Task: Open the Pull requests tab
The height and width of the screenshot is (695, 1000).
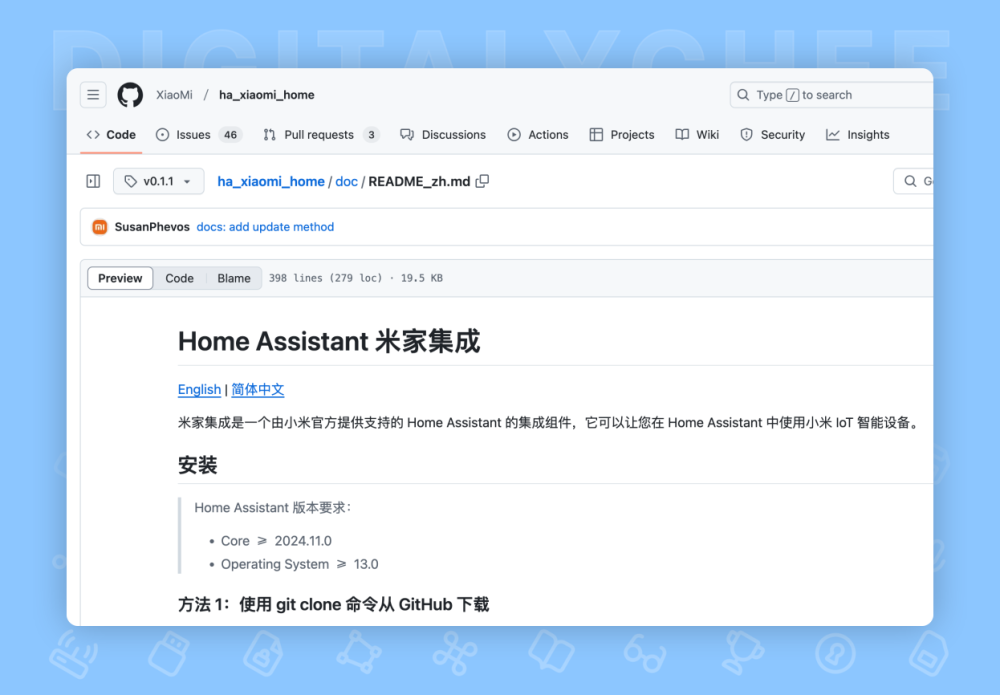Action: [x=321, y=135]
